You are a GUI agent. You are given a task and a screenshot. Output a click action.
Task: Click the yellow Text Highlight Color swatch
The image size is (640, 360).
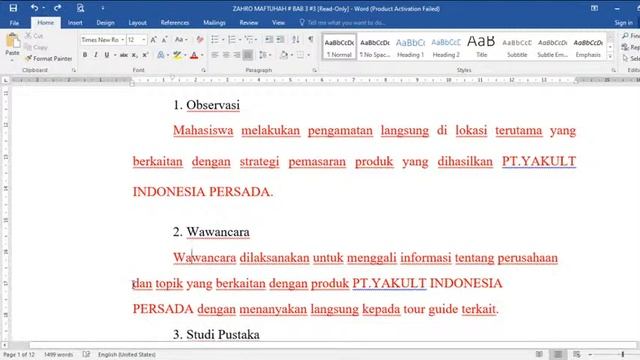(177, 55)
